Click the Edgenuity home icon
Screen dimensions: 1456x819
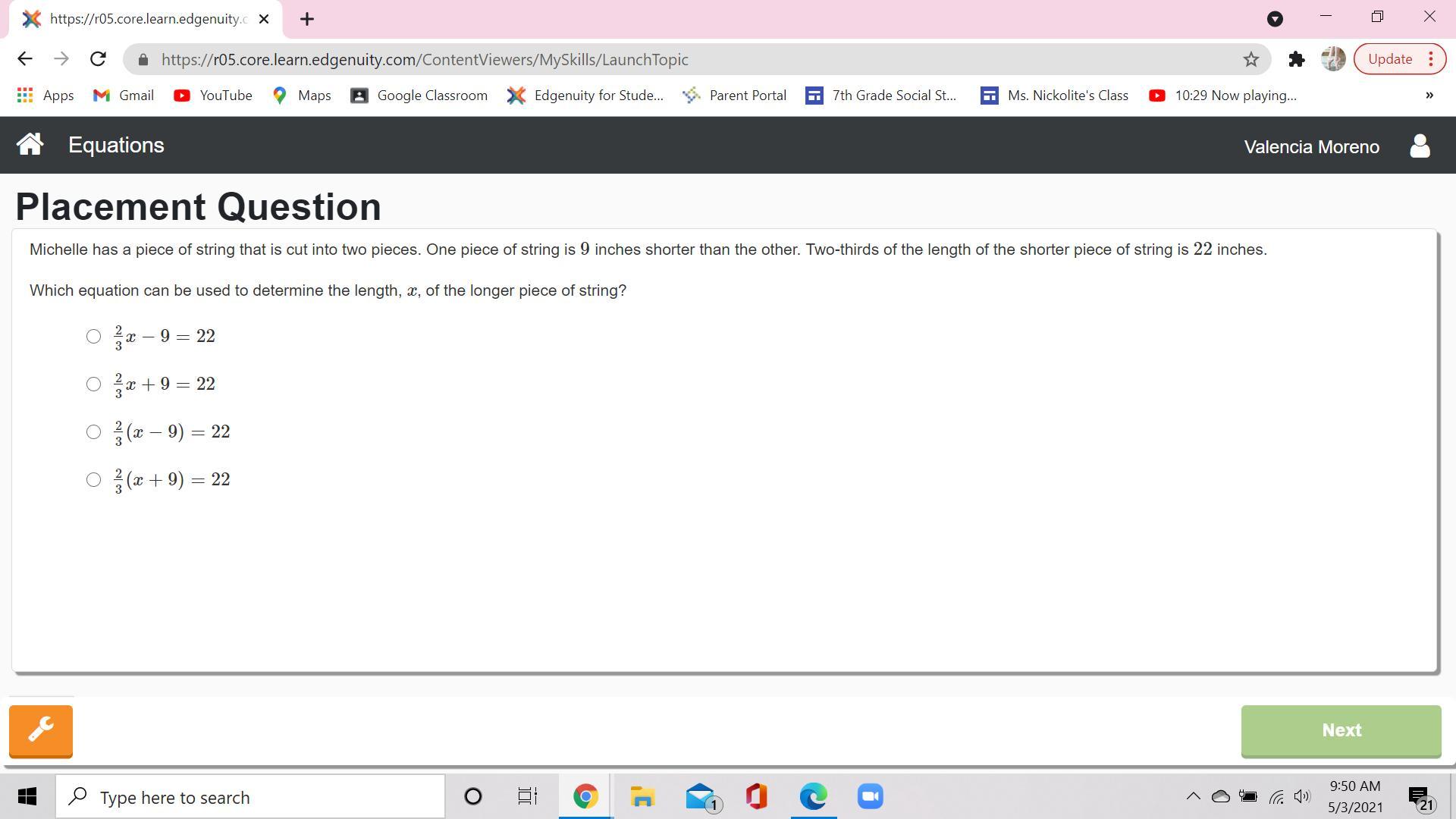pos(30,144)
